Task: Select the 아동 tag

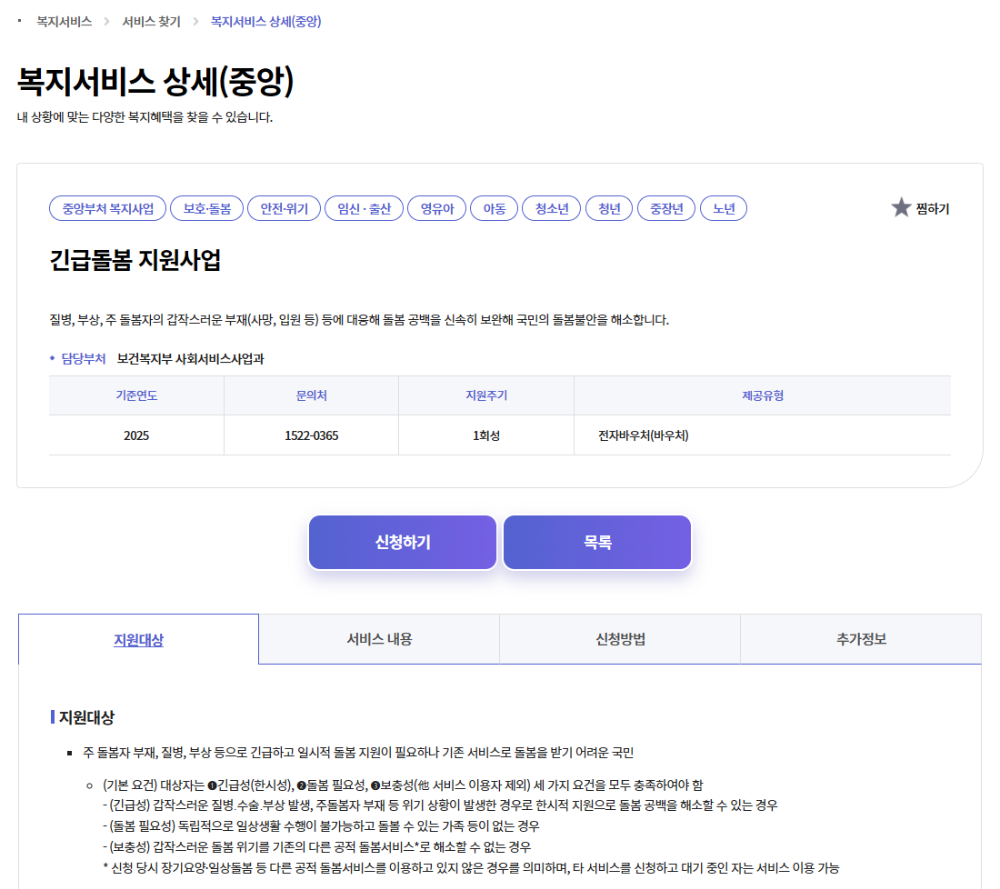Action: 494,208
